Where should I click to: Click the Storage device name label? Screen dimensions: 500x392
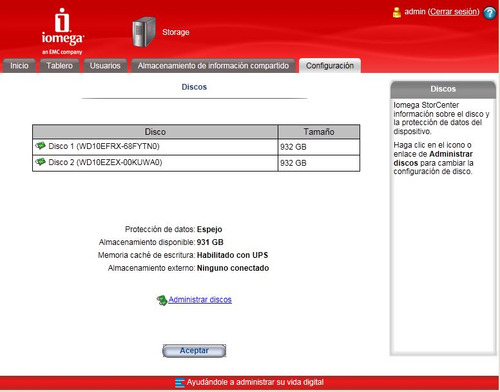coord(176,32)
